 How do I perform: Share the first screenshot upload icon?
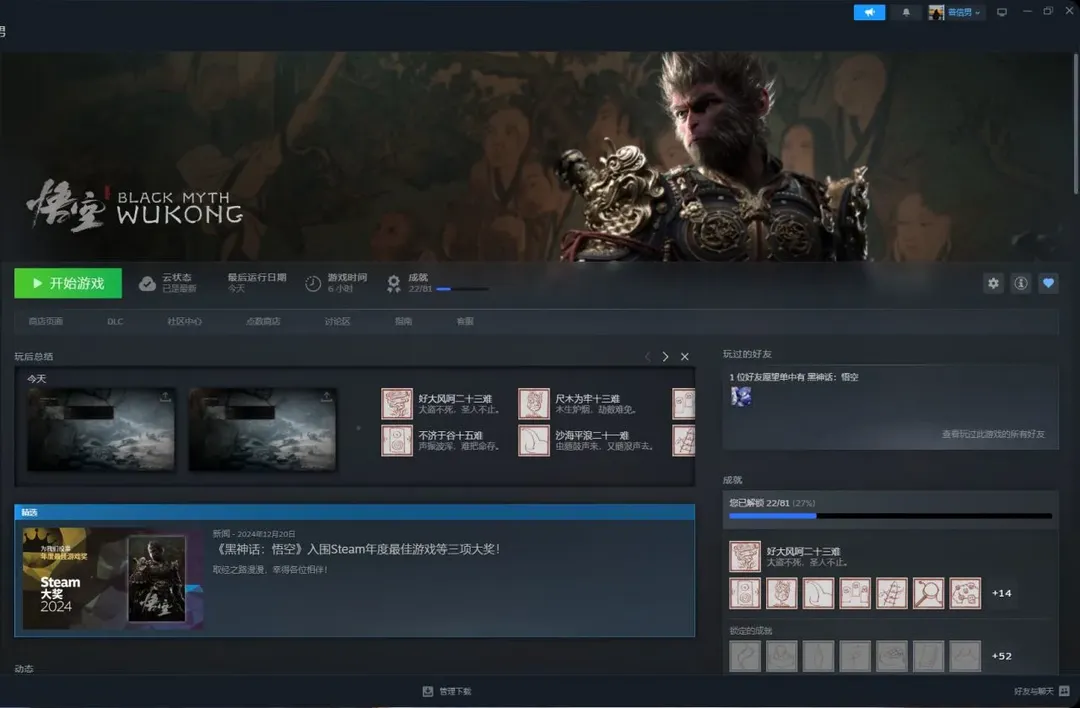[165, 397]
